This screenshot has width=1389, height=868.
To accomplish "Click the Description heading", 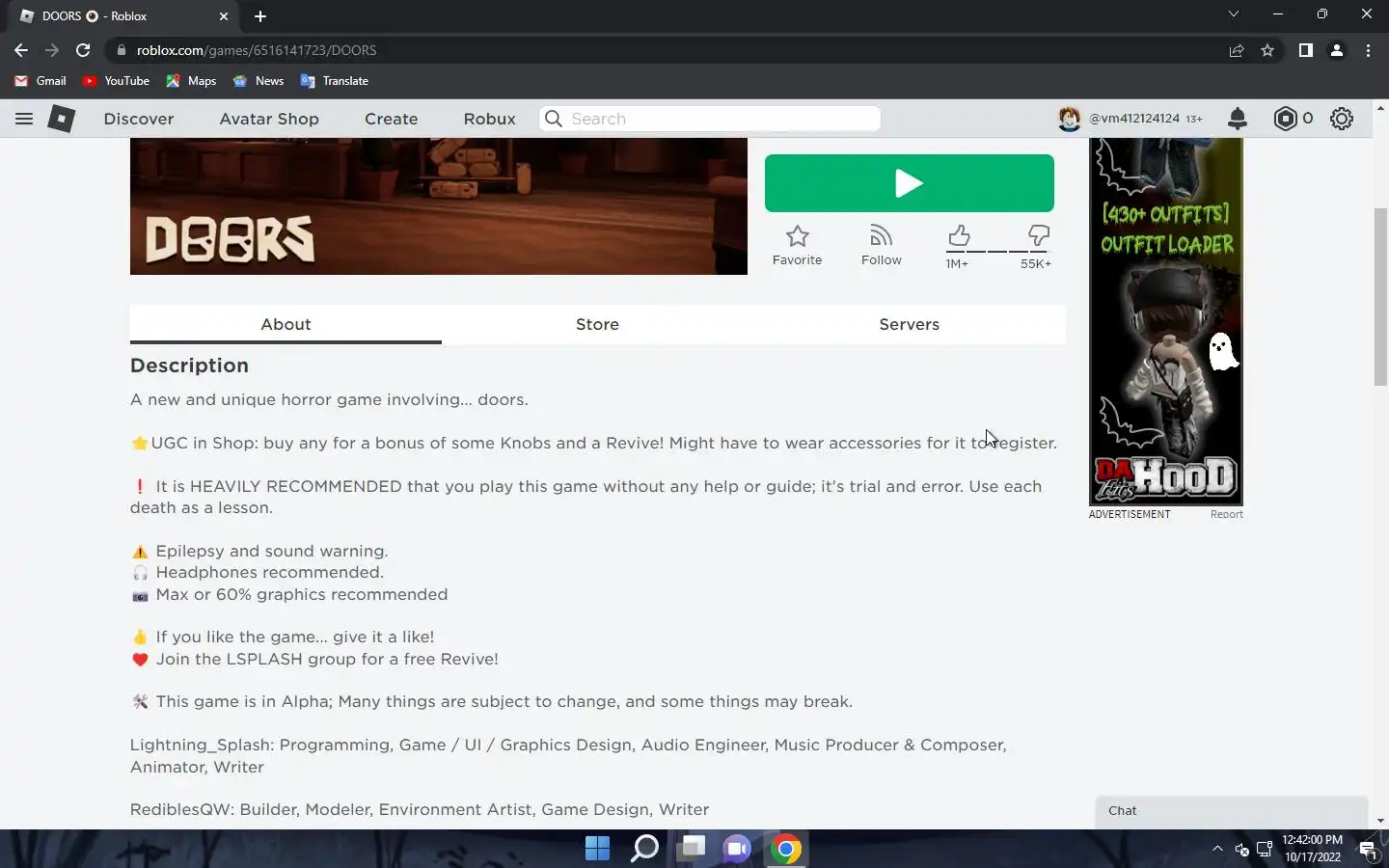I will (189, 366).
